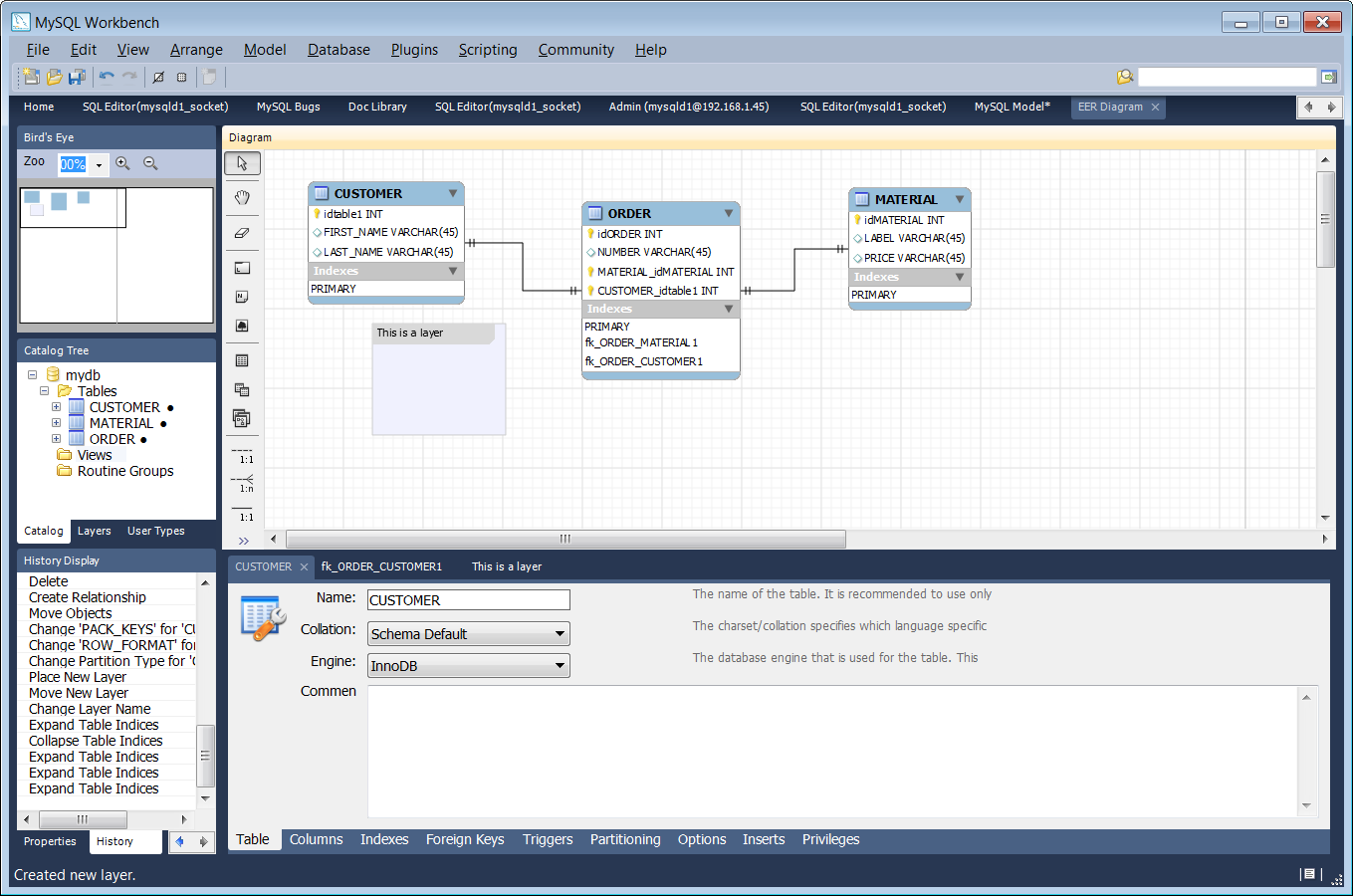Open the Collation dropdown
Image resolution: width=1353 pixels, height=896 pixels.
click(x=469, y=634)
